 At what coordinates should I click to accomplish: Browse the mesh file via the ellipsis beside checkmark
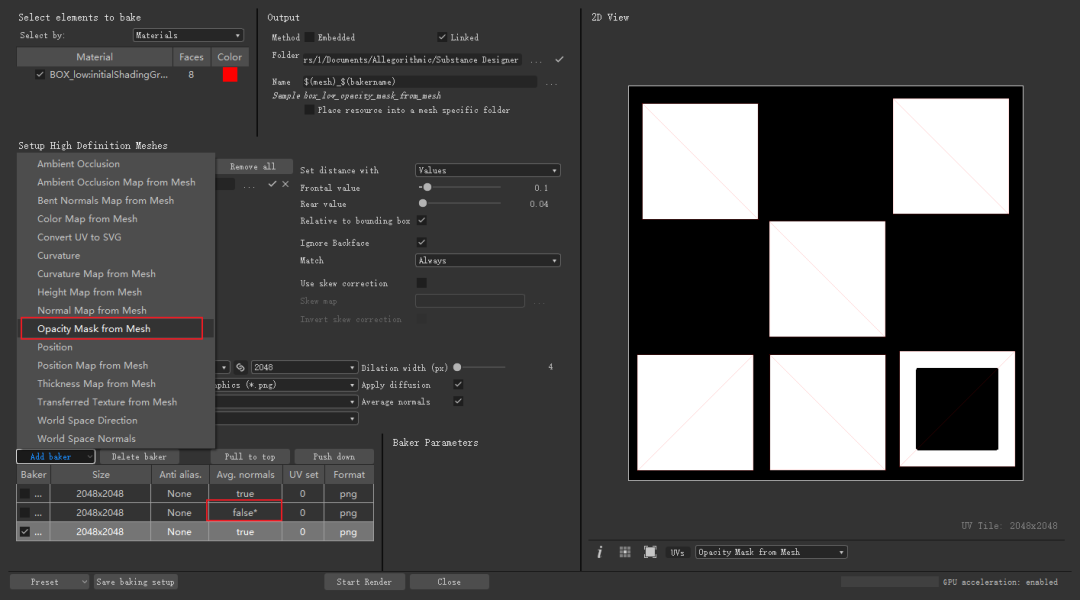(249, 185)
